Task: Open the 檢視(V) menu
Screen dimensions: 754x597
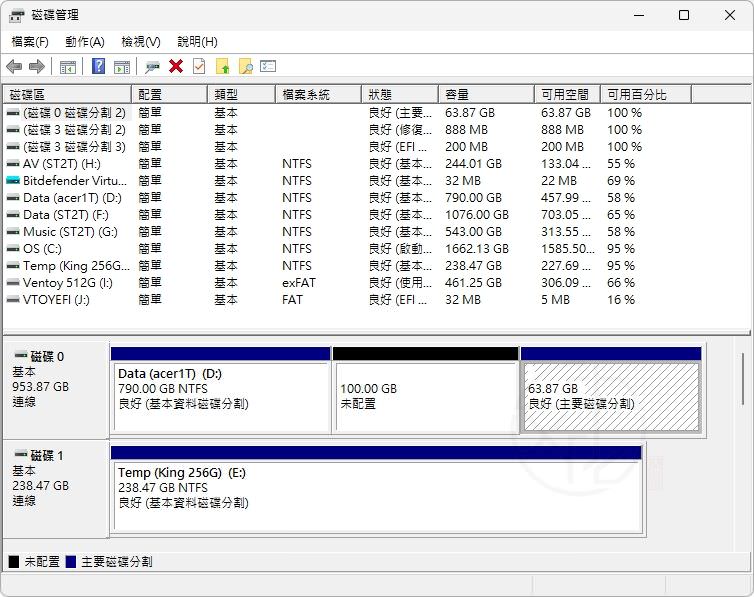Action: click(140, 42)
